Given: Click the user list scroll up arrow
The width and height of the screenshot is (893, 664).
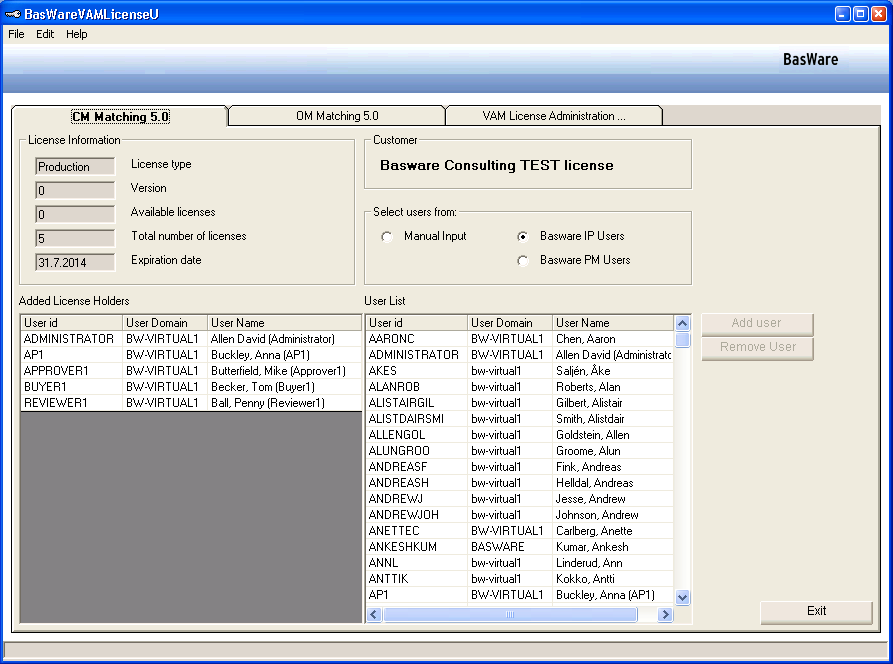Looking at the screenshot, I should click(682, 323).
